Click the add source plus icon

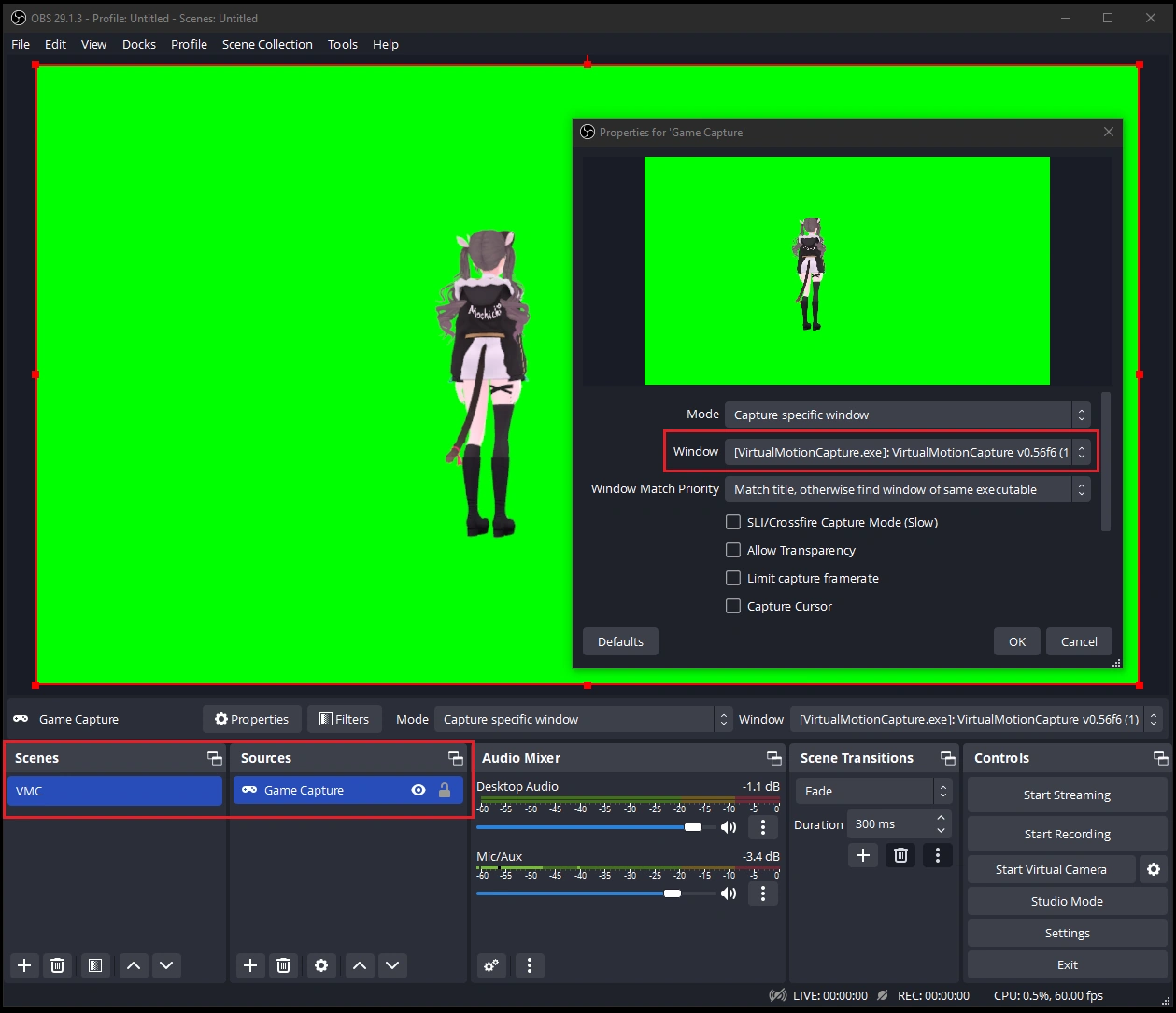250,965
